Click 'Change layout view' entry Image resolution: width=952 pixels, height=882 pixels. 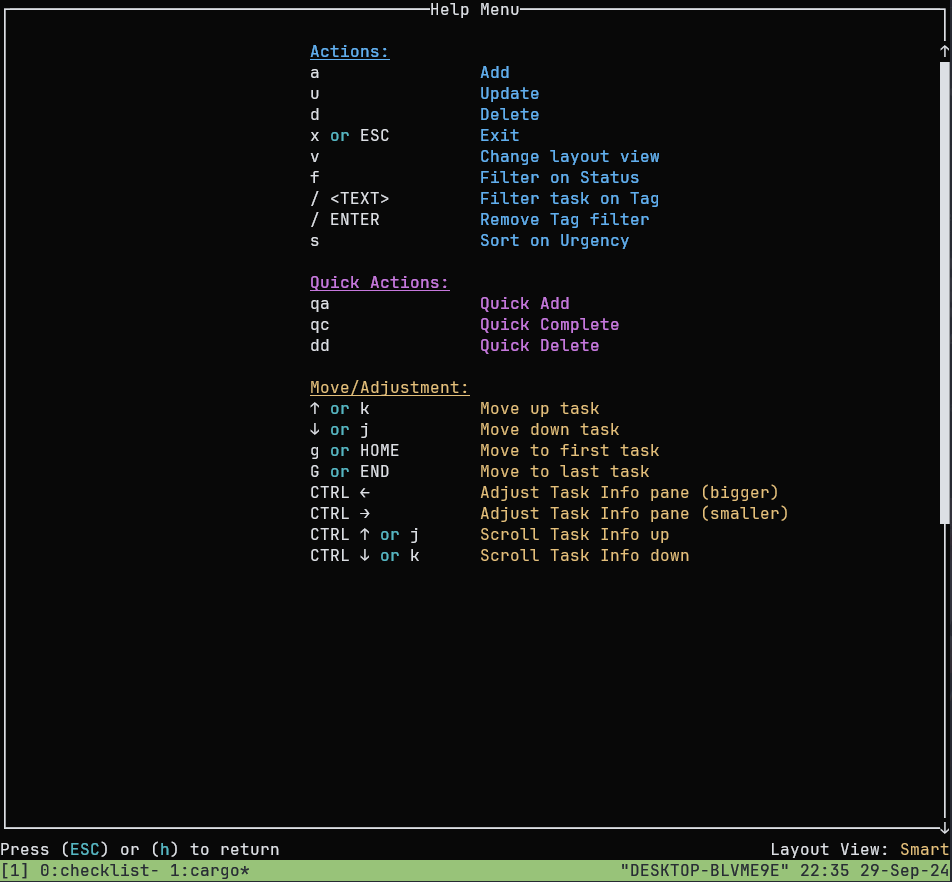pos(569,156)
